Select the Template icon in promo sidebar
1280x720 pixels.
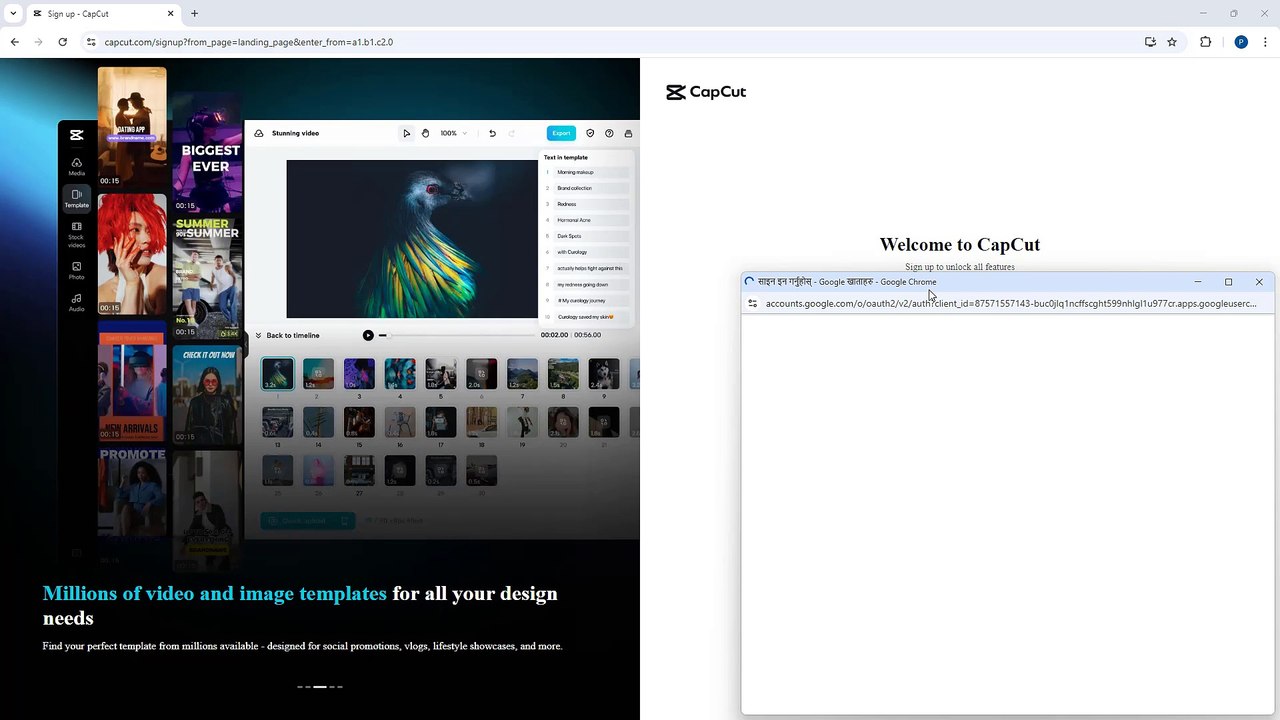pyautogui.click(x=76, y=198)
